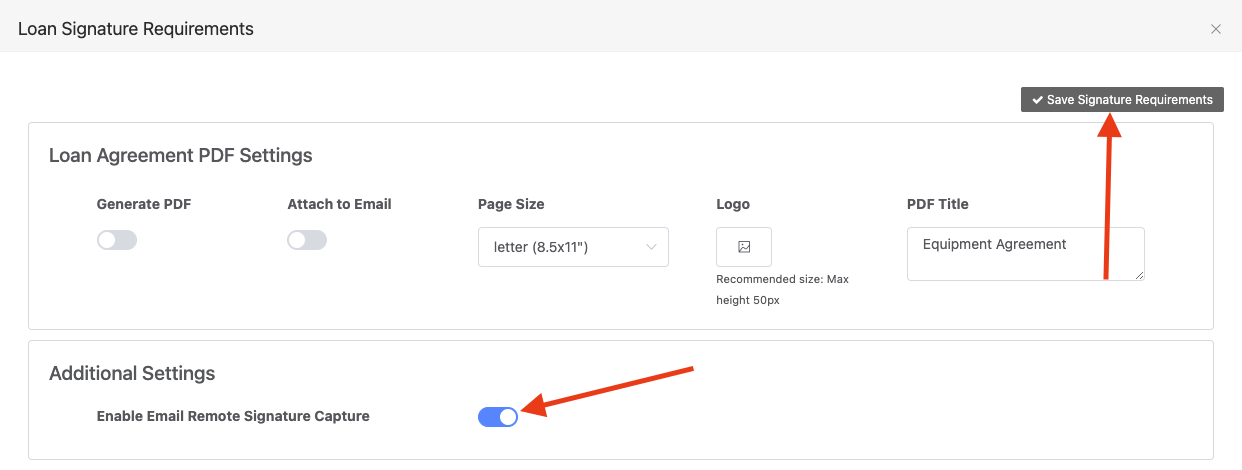Click the checkmark icon on the Save button
Screen dimensions: 1242x470
pyautogui.click(x=1038, y=100)
